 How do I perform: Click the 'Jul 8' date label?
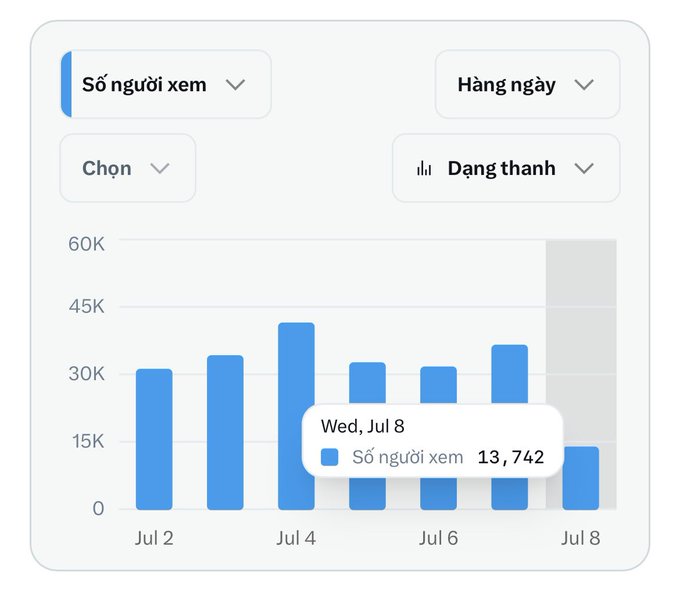[581, 538]
